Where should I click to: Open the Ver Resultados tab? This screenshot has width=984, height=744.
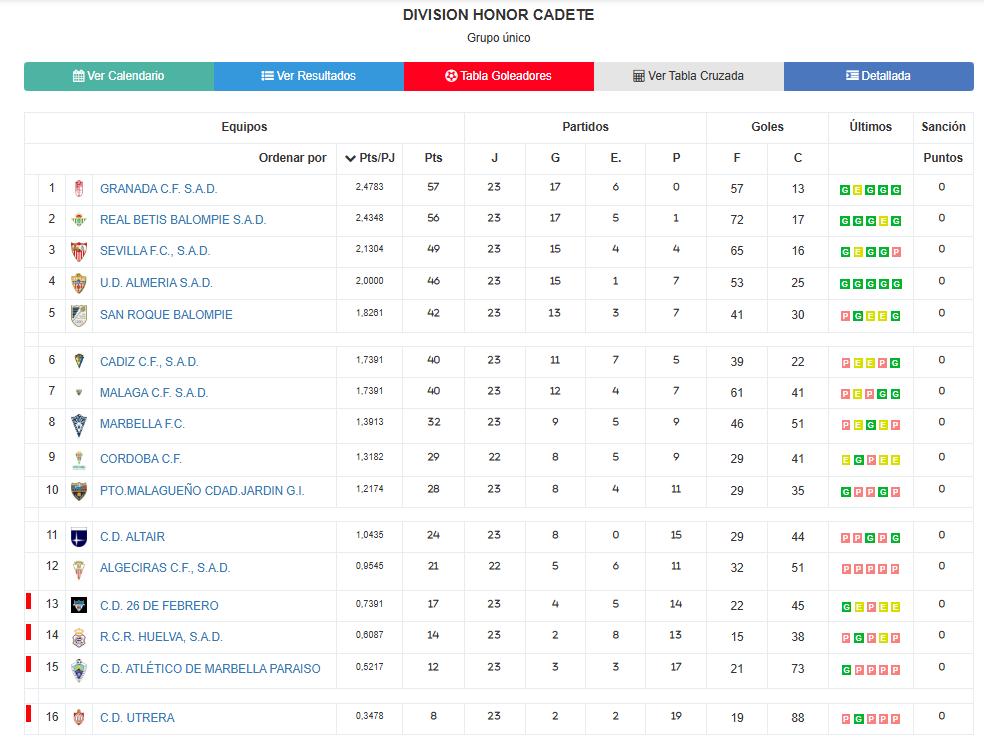tap(309, 76)
